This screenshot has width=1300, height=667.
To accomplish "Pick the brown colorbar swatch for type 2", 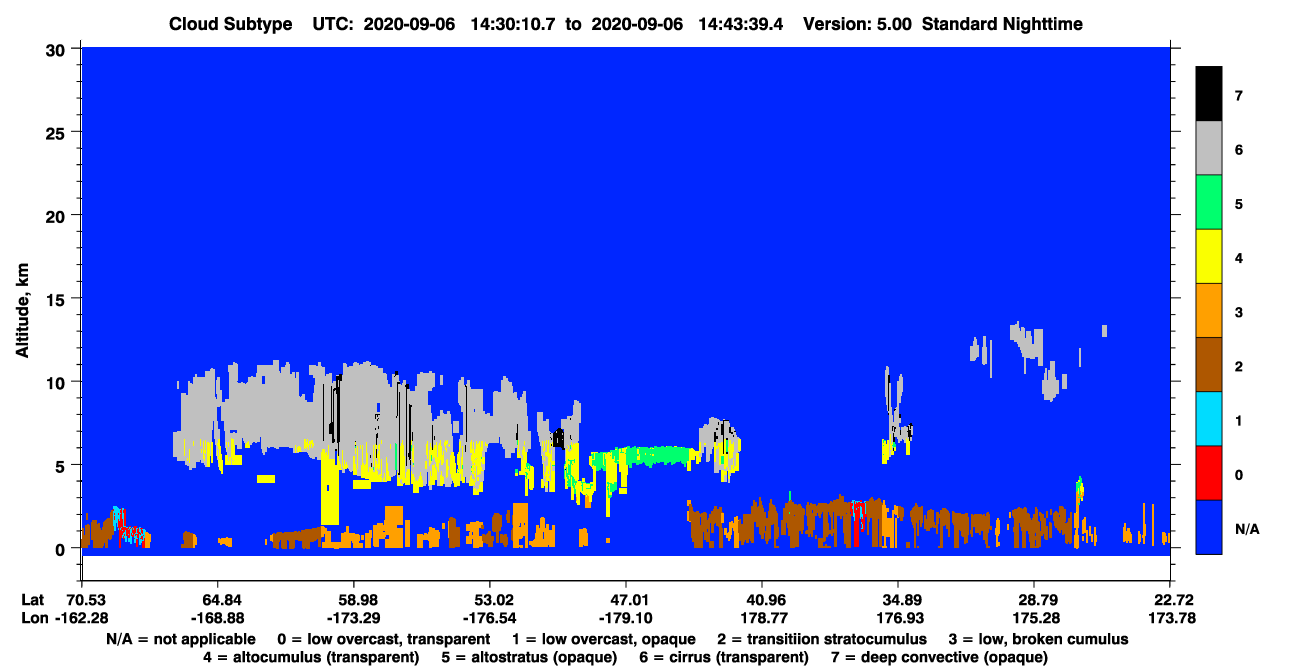I will (1209, 364).
